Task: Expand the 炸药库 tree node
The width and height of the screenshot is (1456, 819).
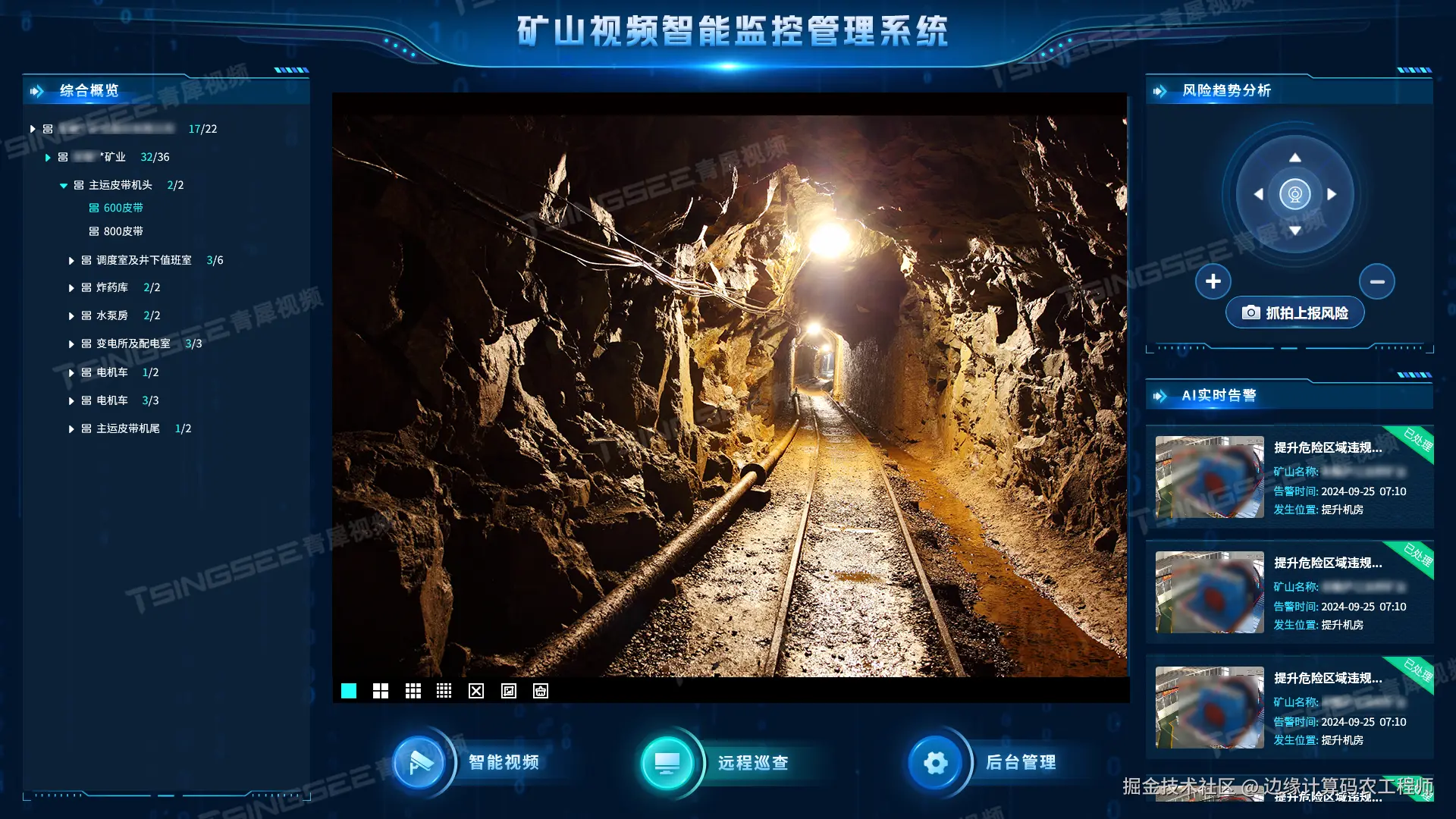Action: (71, 288)
